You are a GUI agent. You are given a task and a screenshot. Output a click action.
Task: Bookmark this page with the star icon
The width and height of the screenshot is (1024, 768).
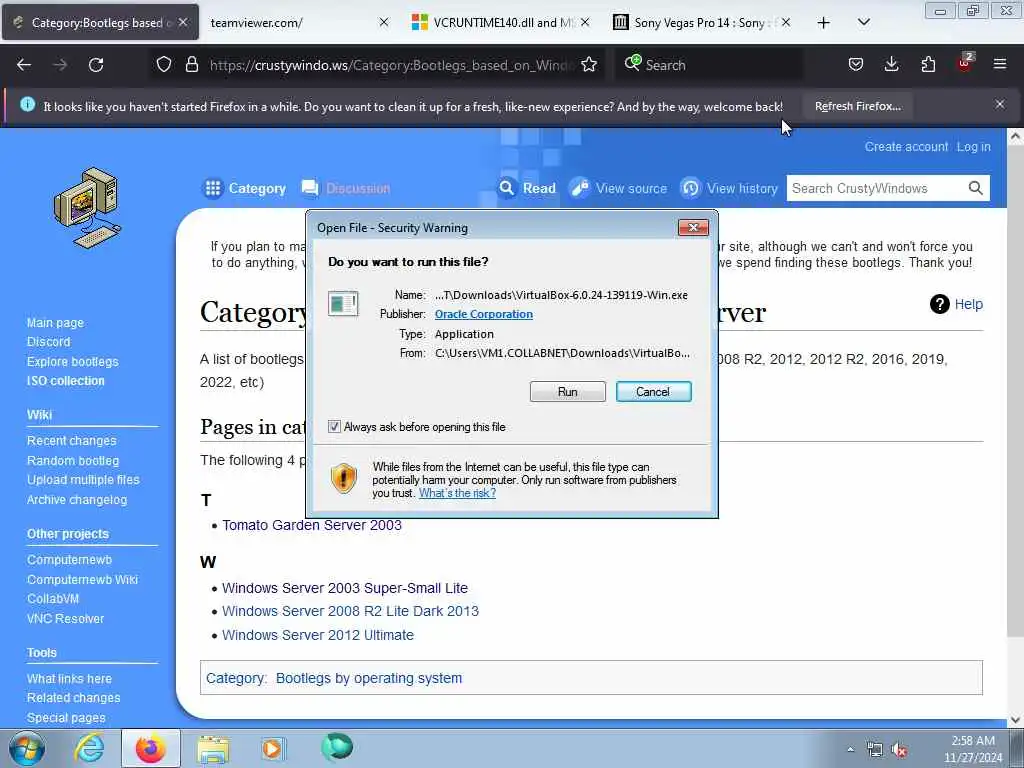click(x=589, y=65)
